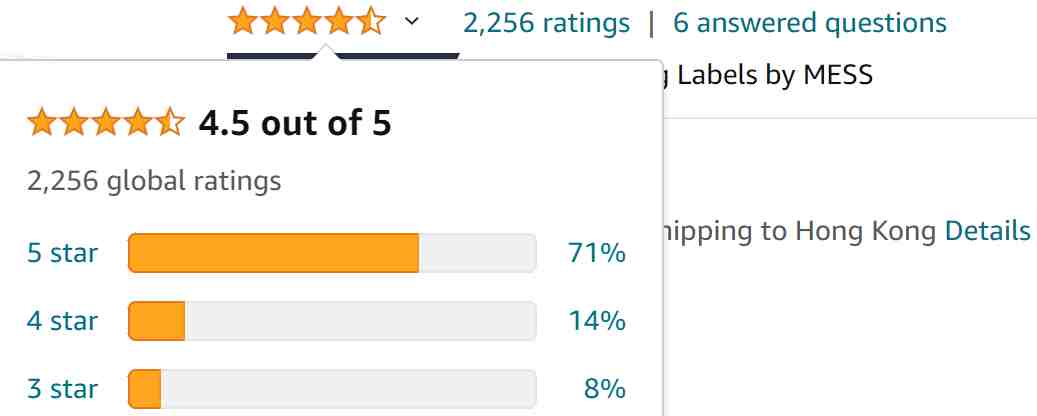
Task: Click the 14% percentage link
Action: click(596, 321)
